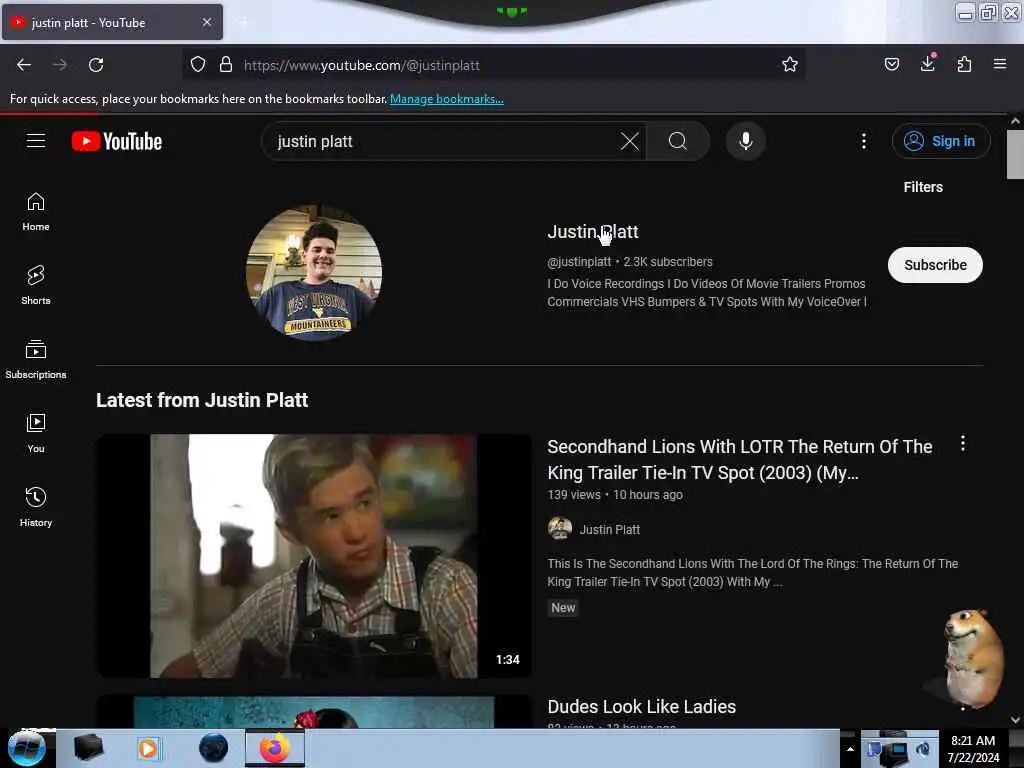Viewport: 1024px width, 768px height.
Task: Open browser downloads panel
Action: pyautogui.click(x=927, y=64)
